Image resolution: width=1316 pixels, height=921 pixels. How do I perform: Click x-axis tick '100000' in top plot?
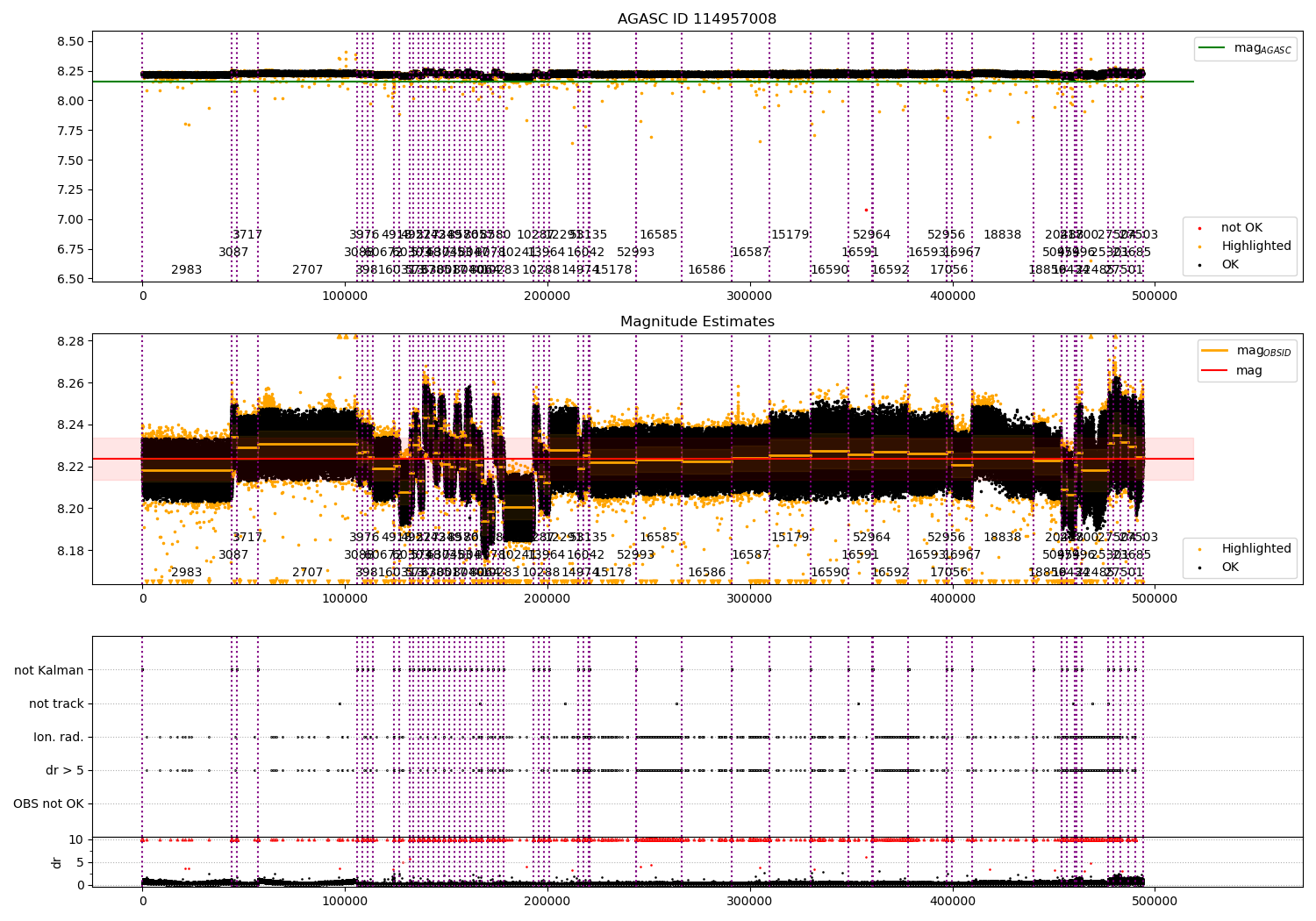[x=345, y=296]
